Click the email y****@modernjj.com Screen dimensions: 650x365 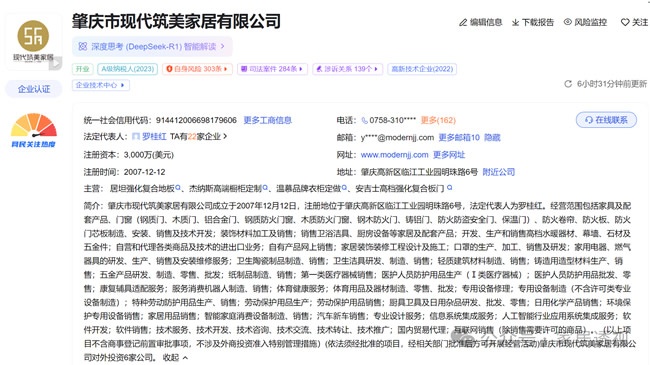pos(397,138)
